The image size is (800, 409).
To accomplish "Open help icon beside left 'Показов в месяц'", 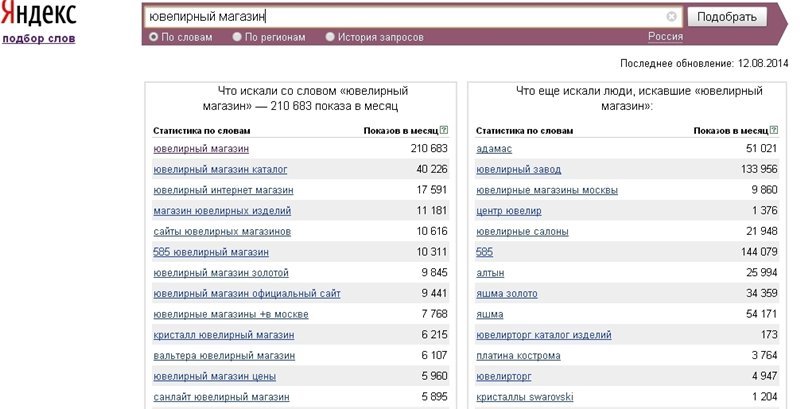I will 443,130.
